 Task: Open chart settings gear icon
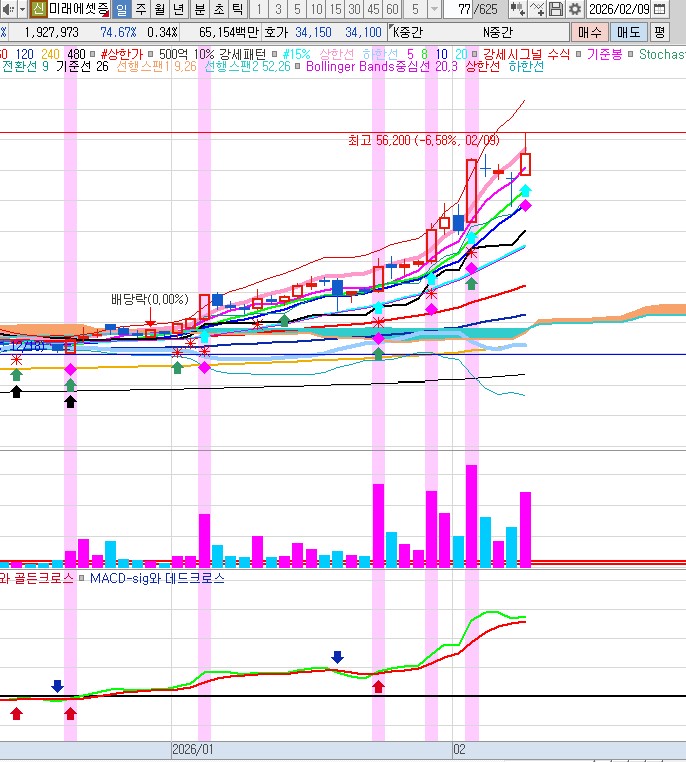tap(575, 9)
